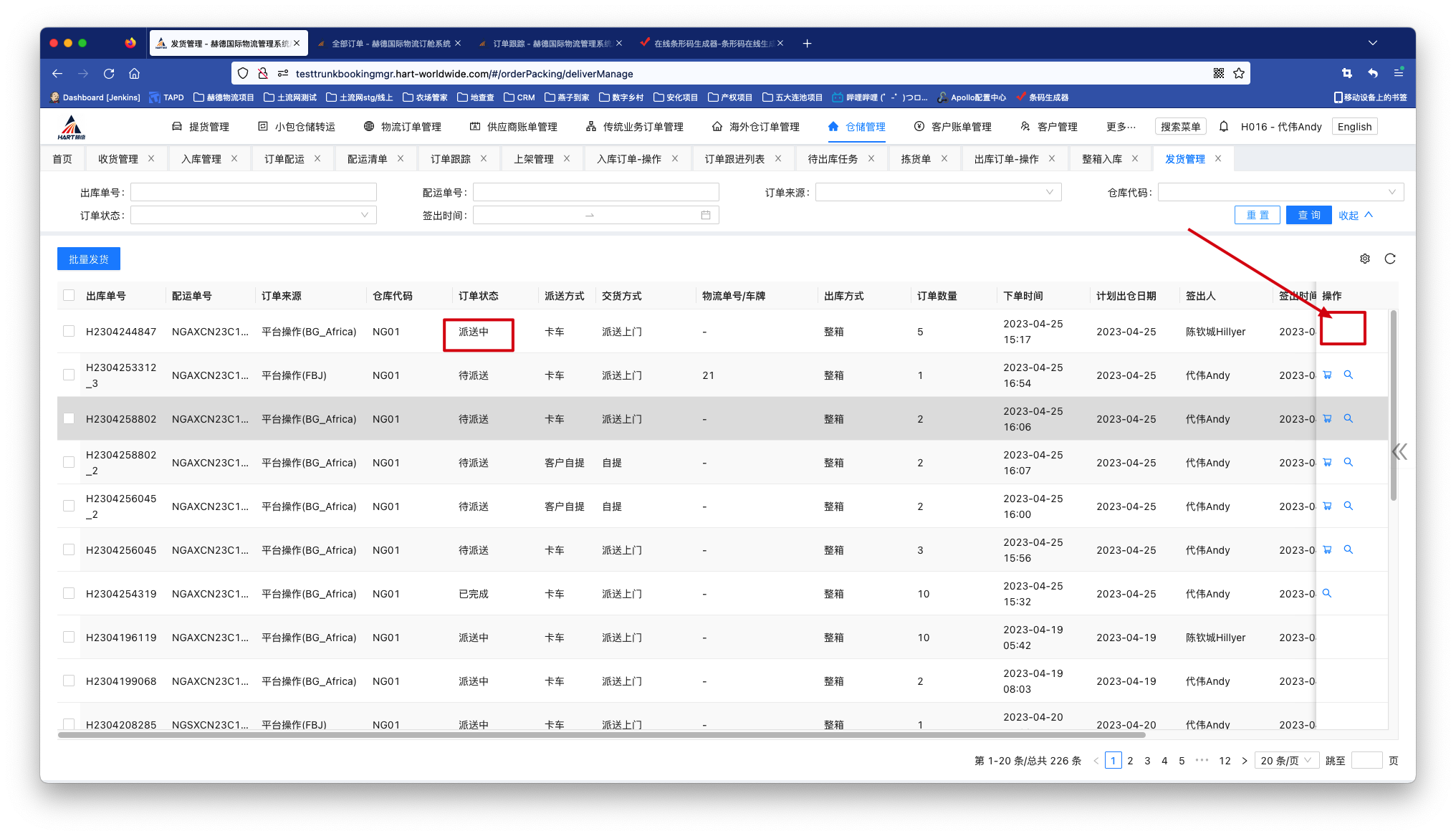This screenshot has width=1456, height=836.
Task: Click the 查询 search button
Action: point(1308,215)
